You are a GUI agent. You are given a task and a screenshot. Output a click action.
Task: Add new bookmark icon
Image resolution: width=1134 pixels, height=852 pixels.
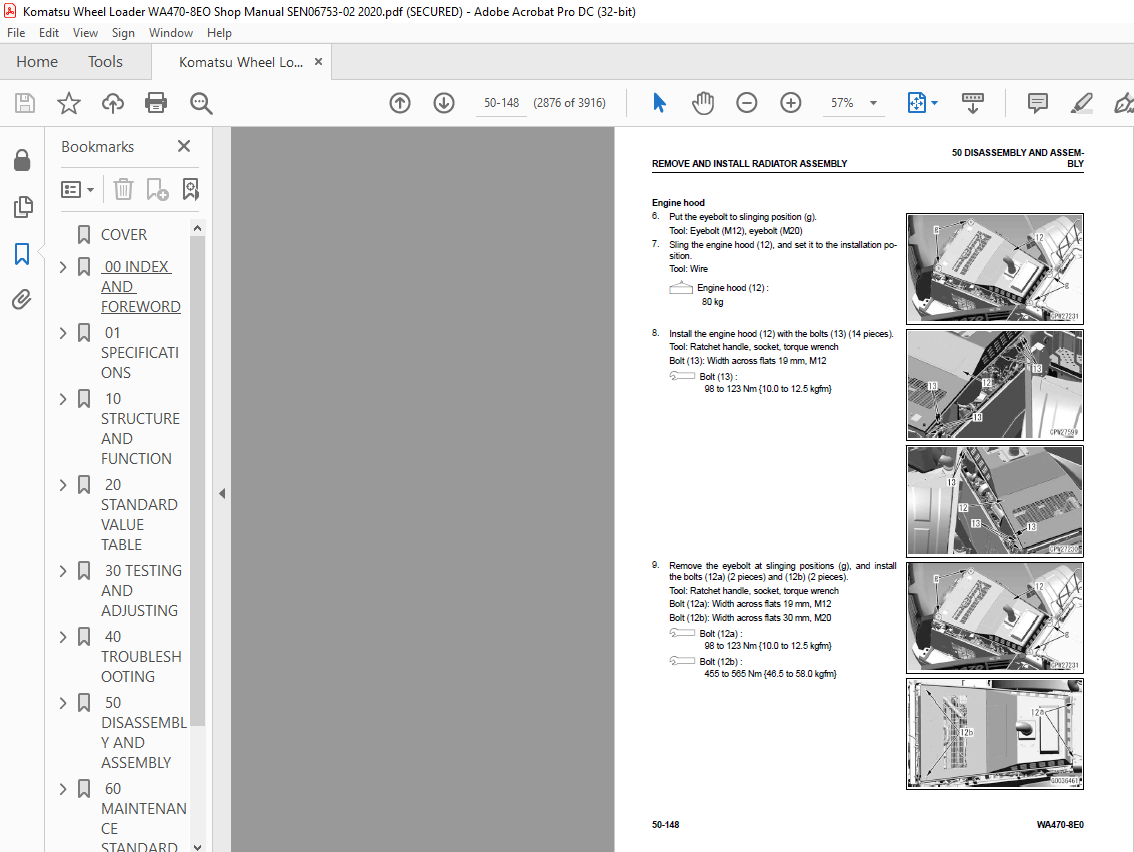click(157, 189)
